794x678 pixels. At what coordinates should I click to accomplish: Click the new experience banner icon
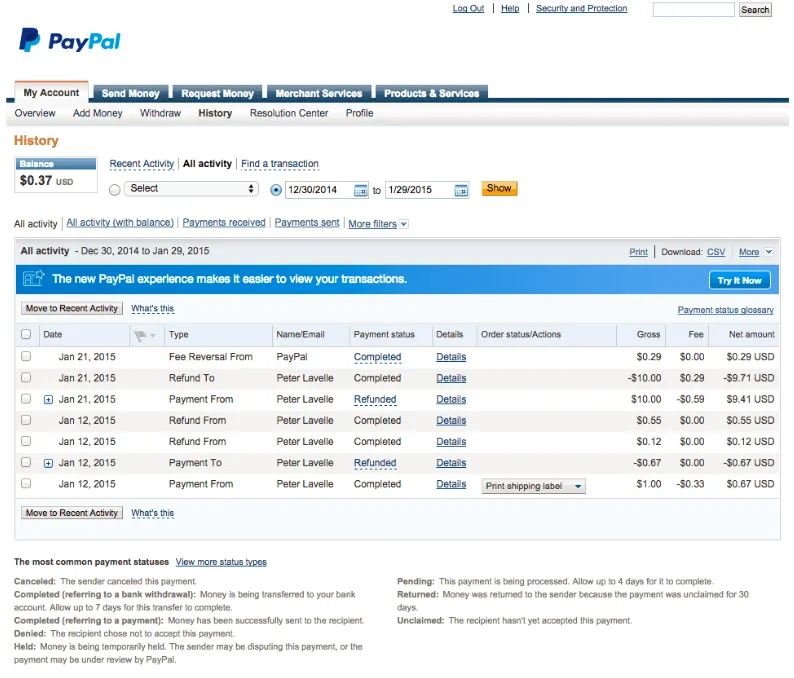click(33, 278)
